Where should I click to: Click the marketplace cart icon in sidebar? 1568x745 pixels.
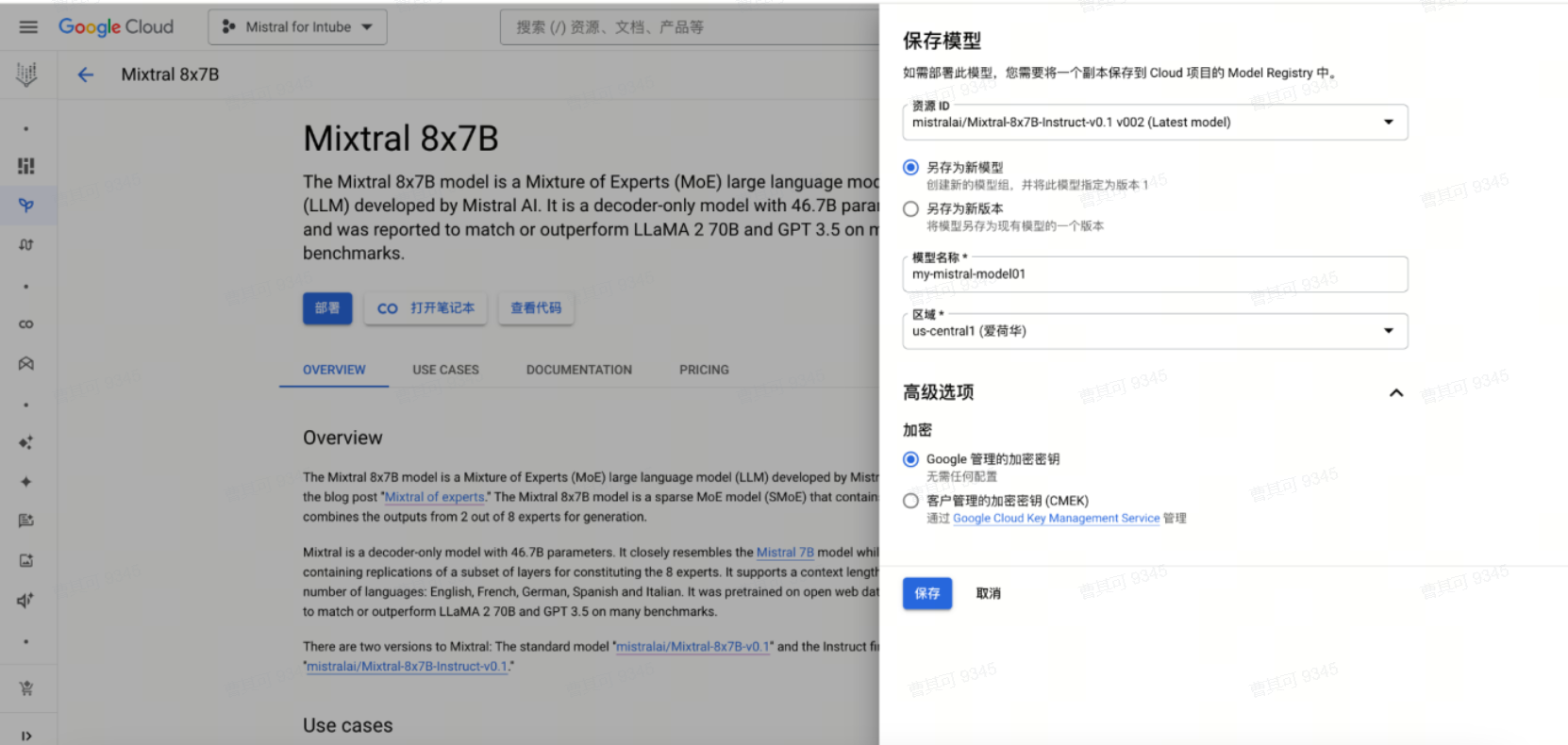click(x=26, y=688)
